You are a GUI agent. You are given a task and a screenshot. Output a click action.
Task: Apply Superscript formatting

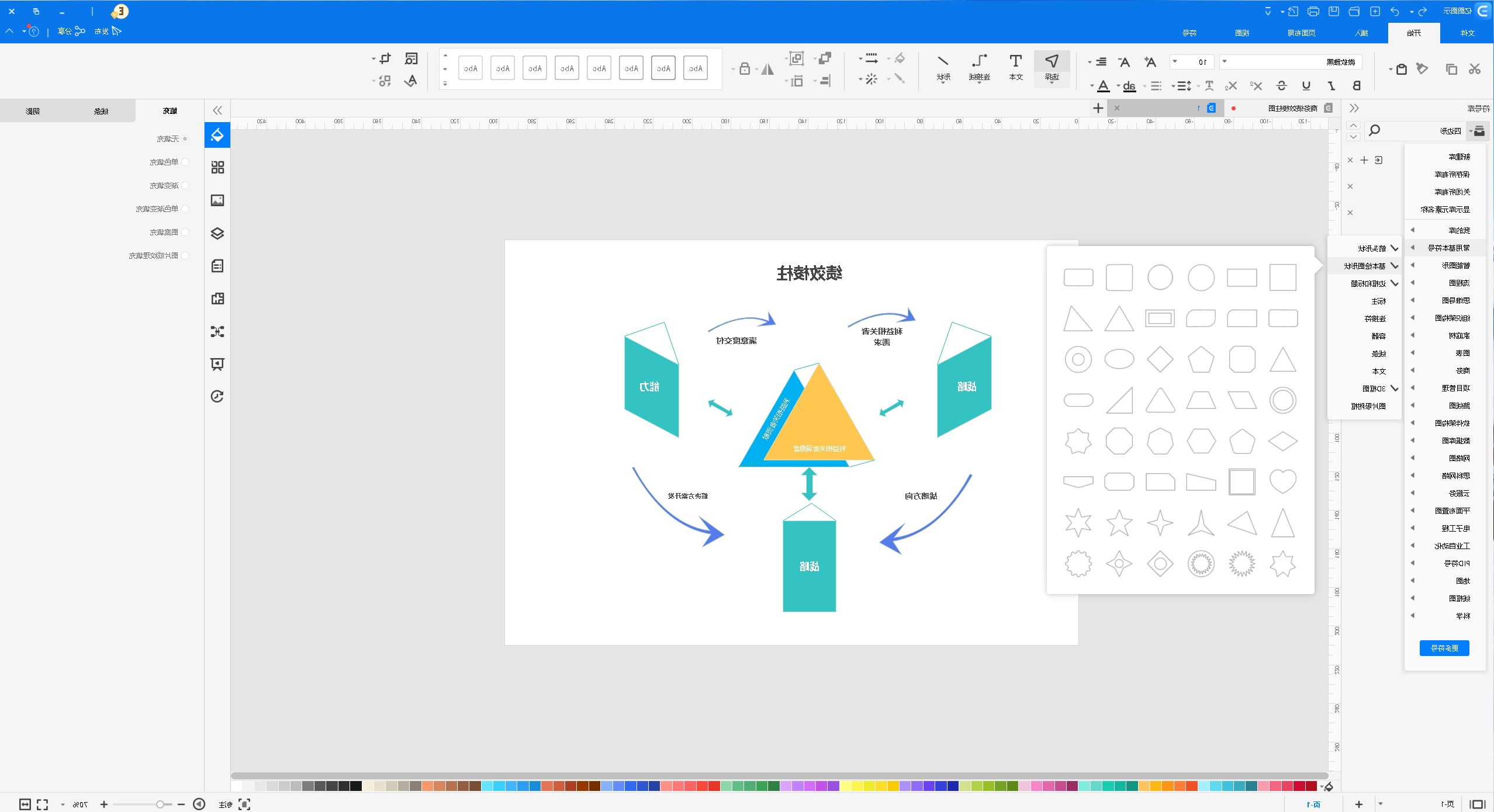coord(1256,86)
